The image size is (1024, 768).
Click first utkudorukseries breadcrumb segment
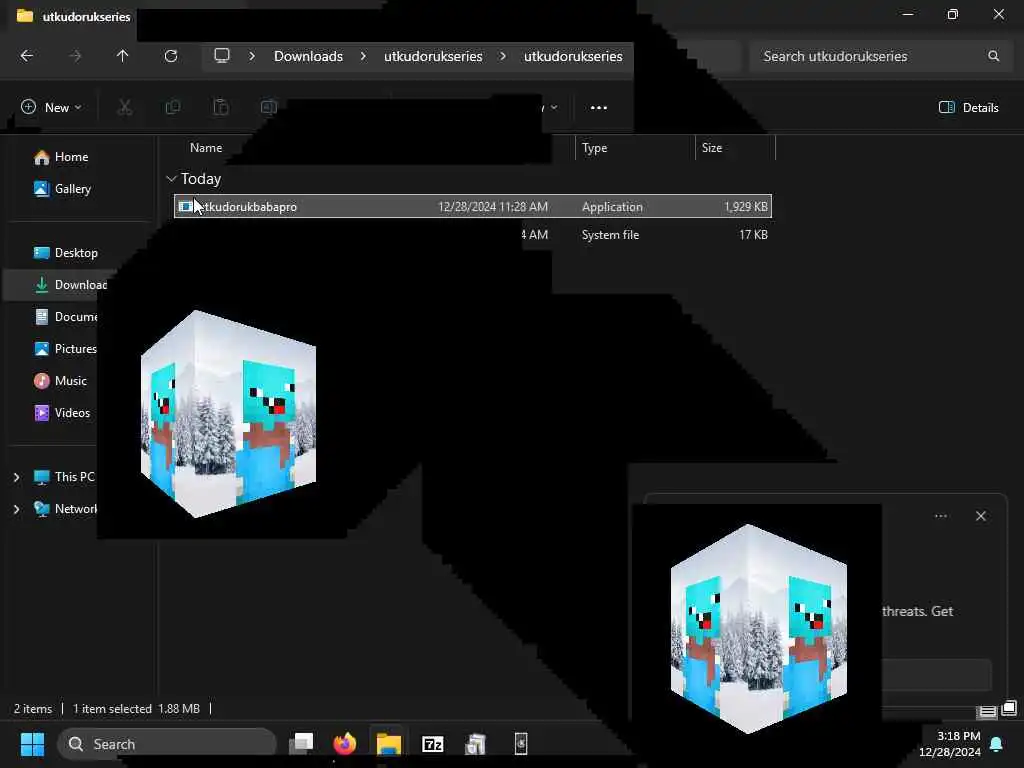pyautogui.click(x=433, y=56)
